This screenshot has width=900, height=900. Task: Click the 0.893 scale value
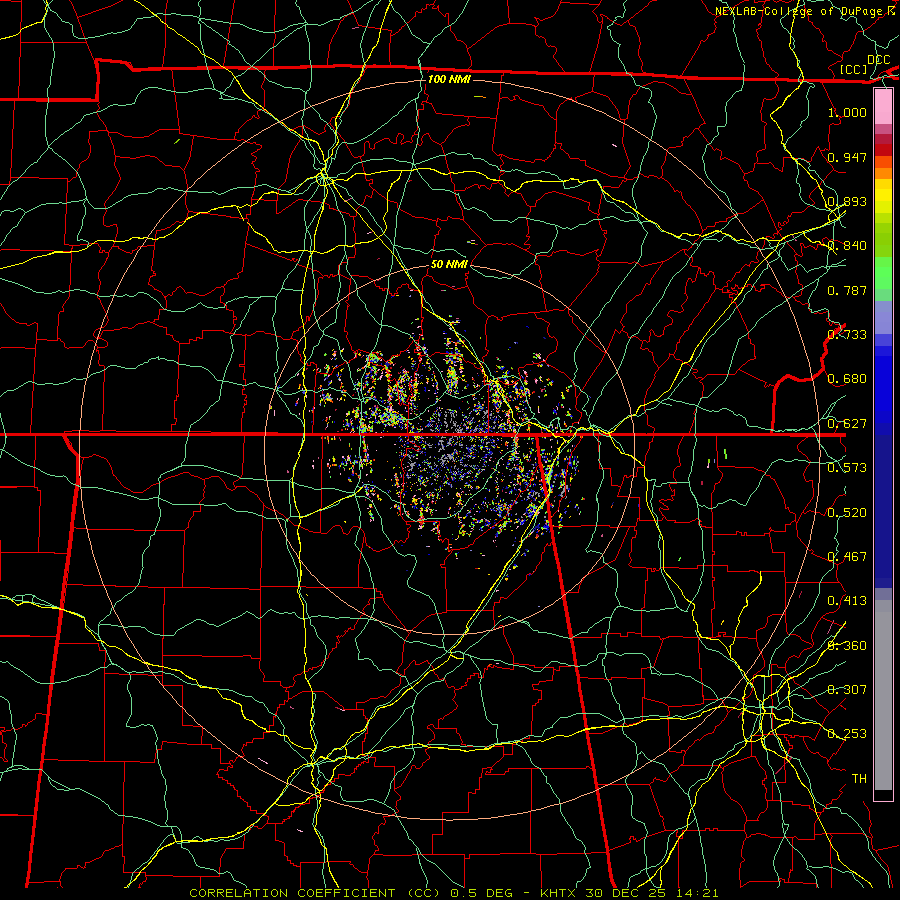pos(847,201)
